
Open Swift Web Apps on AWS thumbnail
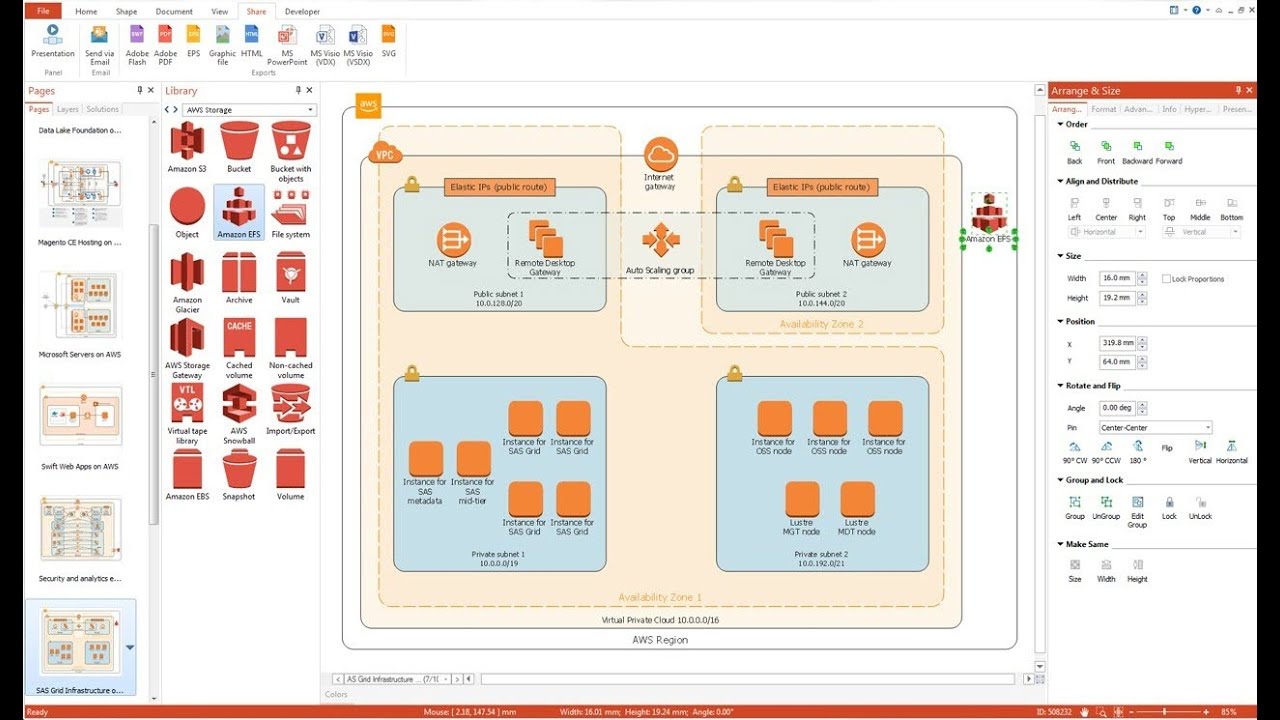point(81,416)
